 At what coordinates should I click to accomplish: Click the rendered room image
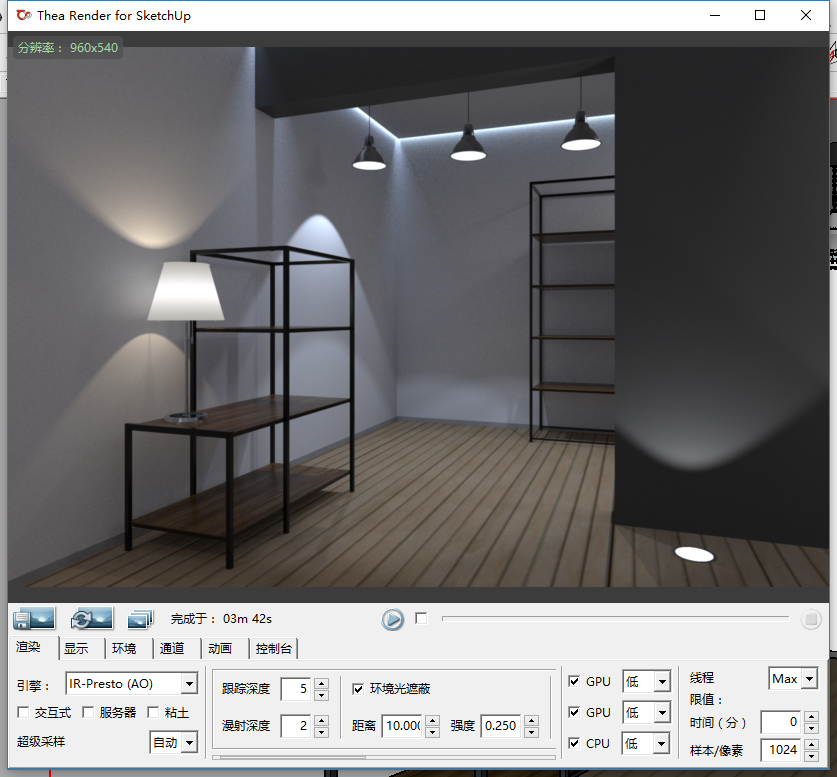pyautogui.click(x=418, y=317)
